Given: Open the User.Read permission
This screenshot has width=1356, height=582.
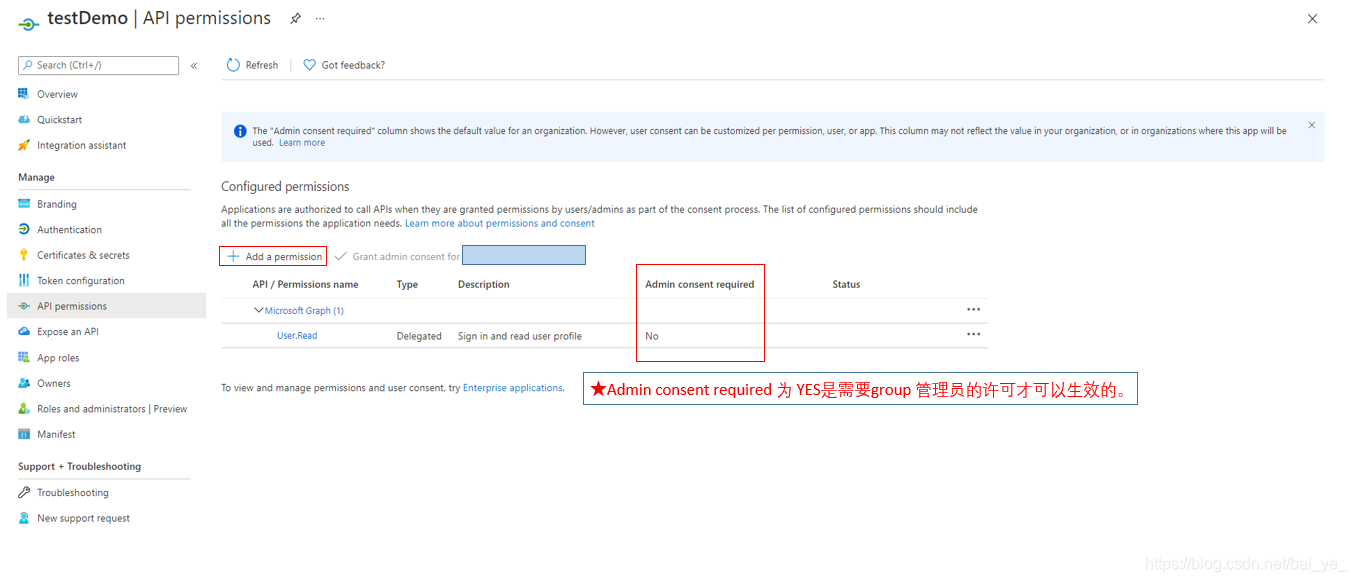Looking at the screenshot, I should click(x=297, y=336).
